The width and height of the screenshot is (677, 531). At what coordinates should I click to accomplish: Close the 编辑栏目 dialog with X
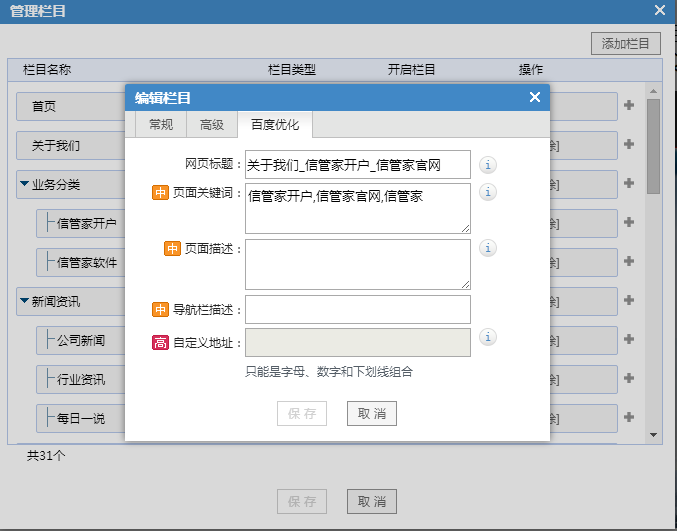(535, 97)
